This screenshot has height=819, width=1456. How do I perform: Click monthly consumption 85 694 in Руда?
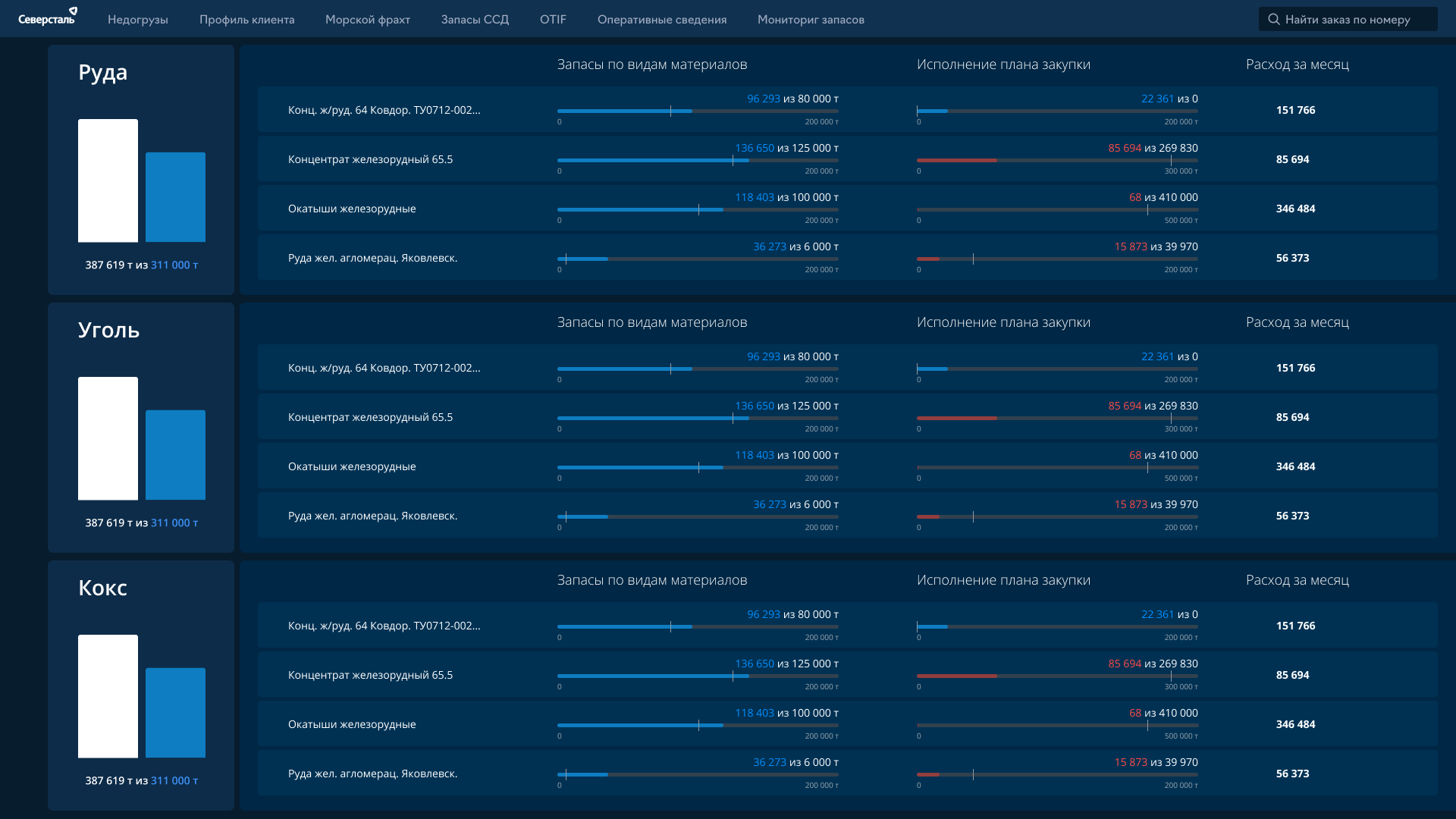point(1293,160)
